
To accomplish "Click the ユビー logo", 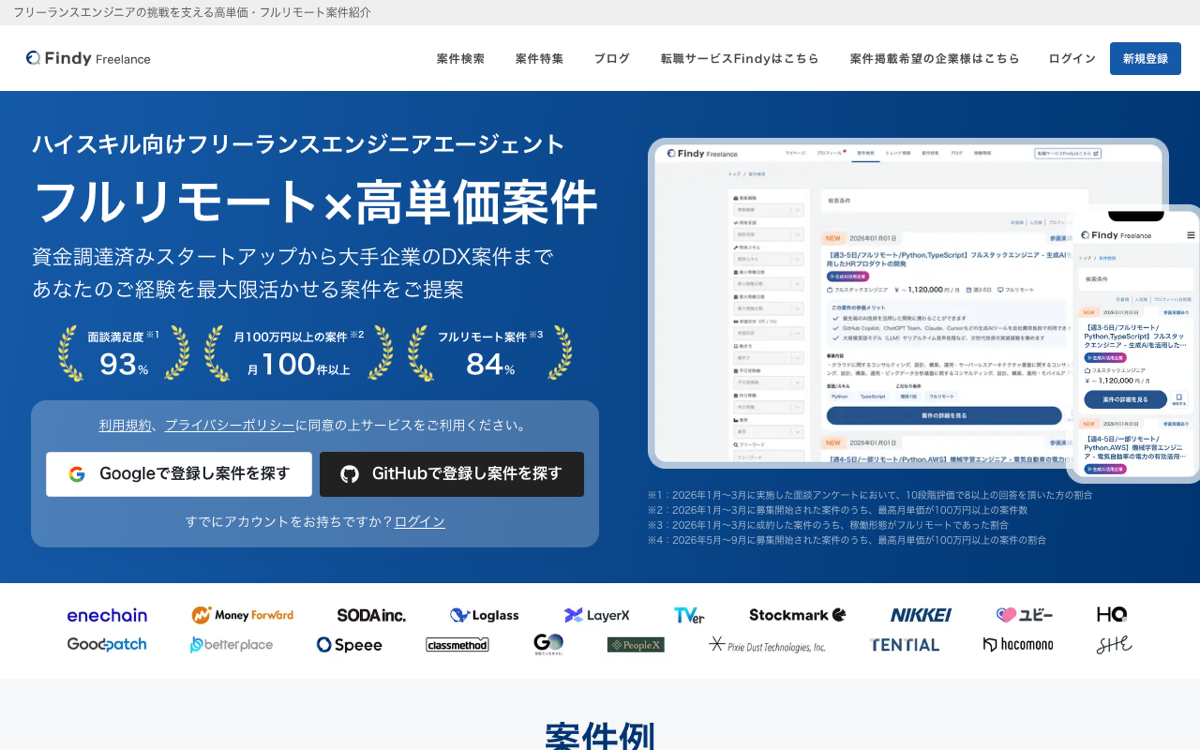I will [x=1024, y=615].
